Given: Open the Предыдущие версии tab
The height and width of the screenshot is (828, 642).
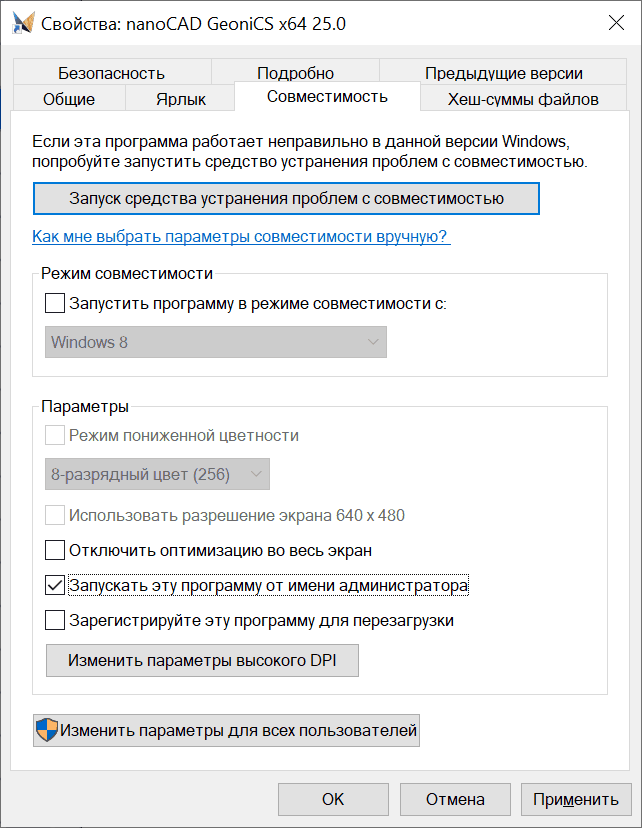Looking at the screenshot, I should [x=504, y=73].
